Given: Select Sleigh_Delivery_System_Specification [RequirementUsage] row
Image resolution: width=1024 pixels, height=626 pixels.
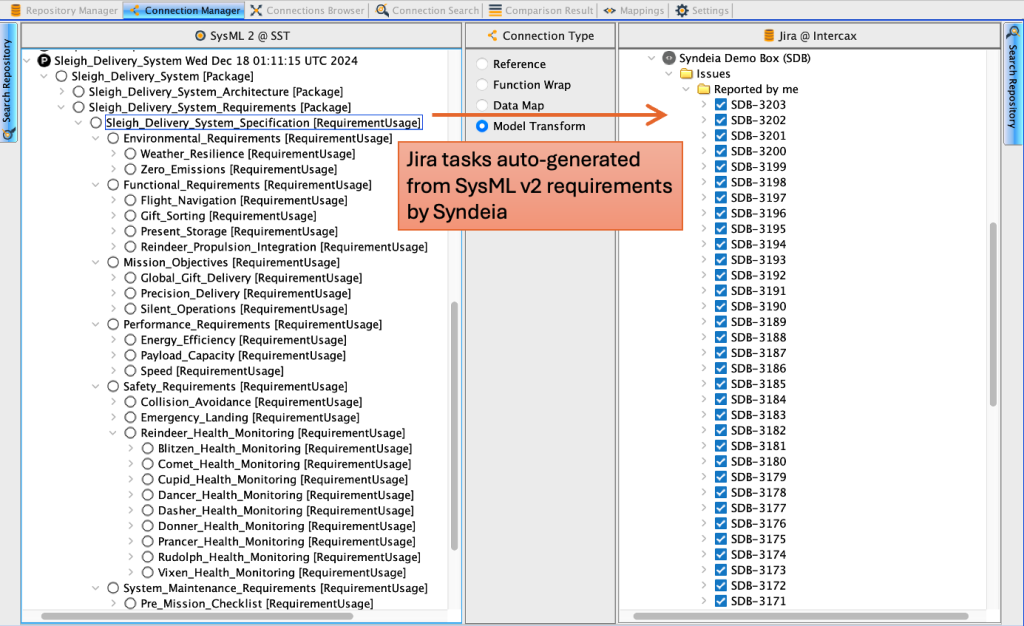Looking at the screenshot, I should (263, 123).
